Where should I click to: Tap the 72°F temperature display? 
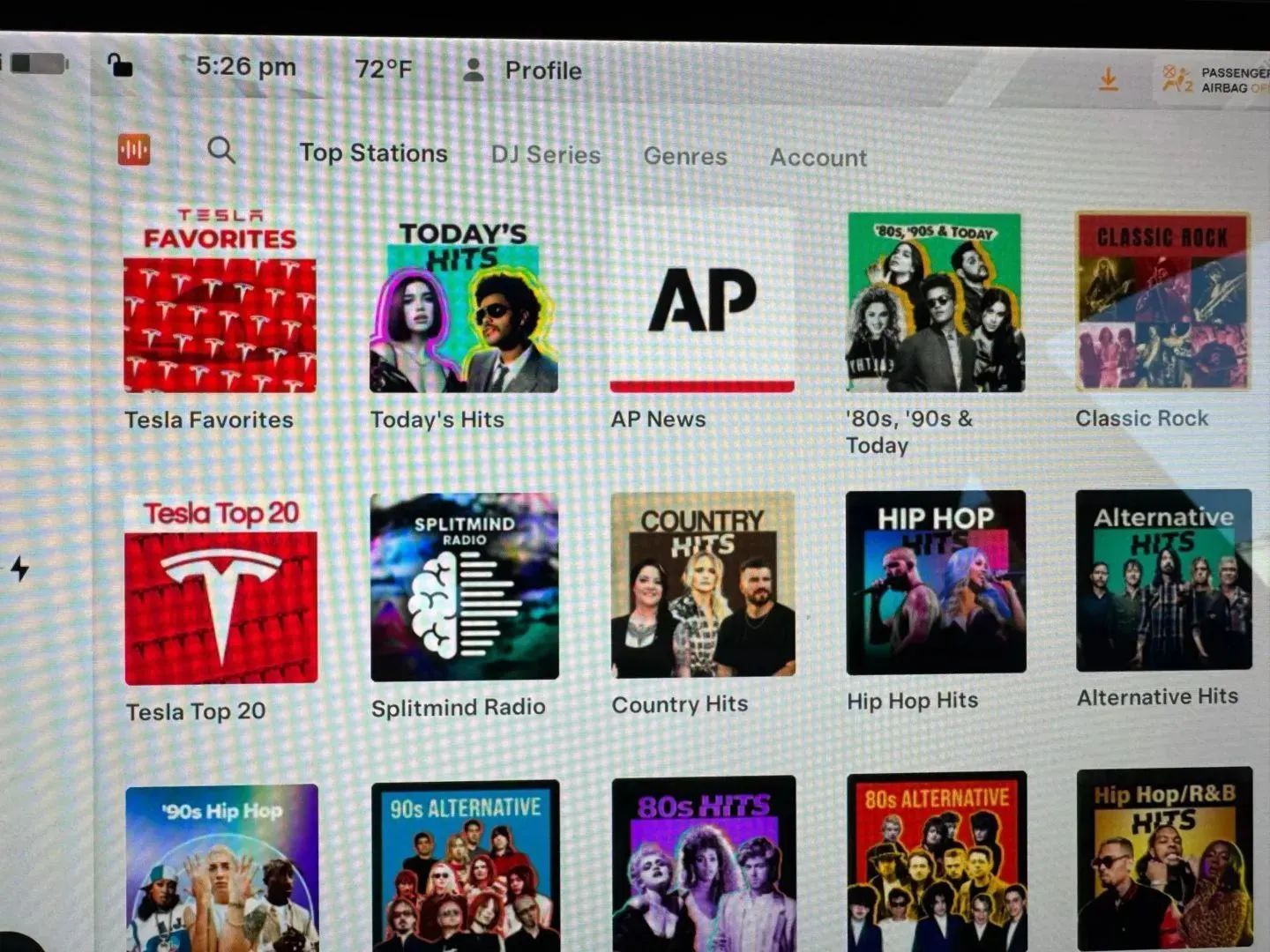(384, 69)
